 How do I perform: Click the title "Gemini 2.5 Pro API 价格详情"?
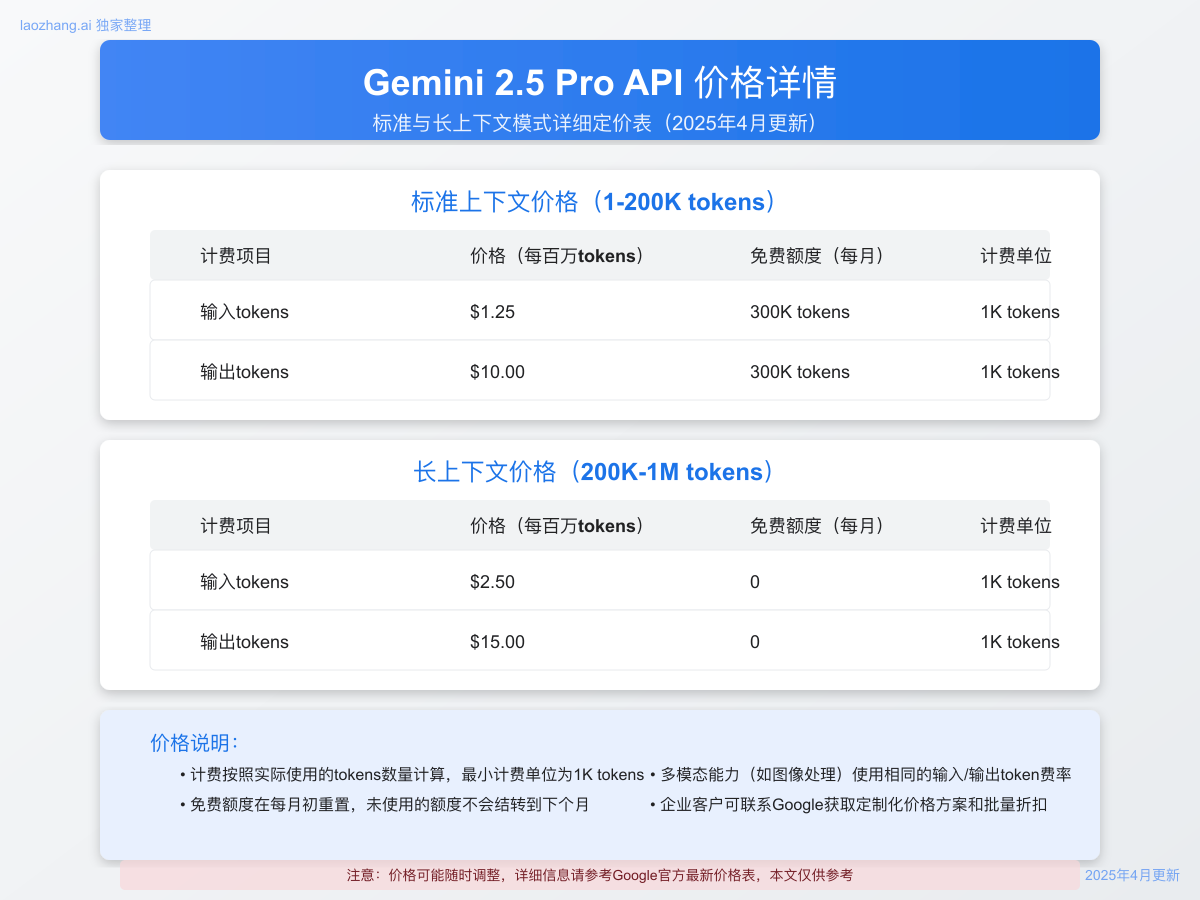tap(600, 82)
